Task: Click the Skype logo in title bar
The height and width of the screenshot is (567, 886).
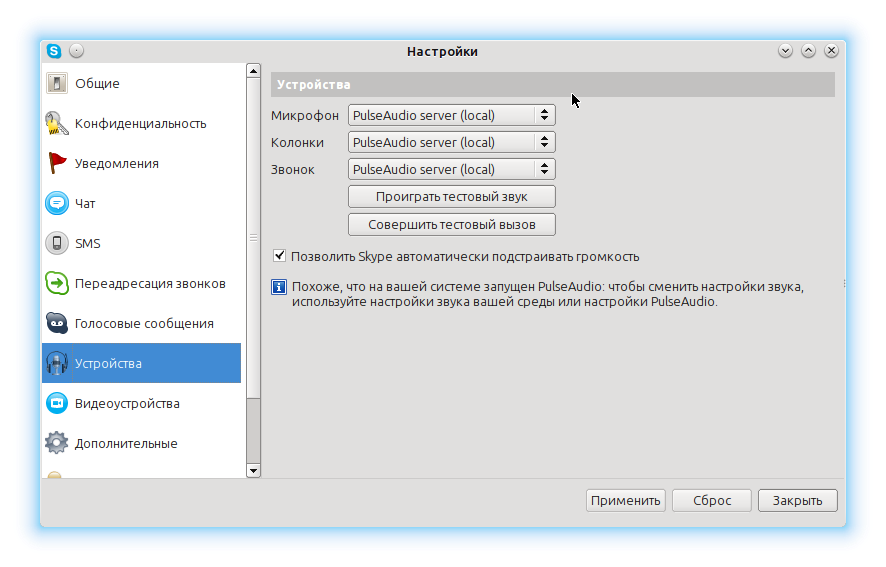Action: (x=54, y=51)
